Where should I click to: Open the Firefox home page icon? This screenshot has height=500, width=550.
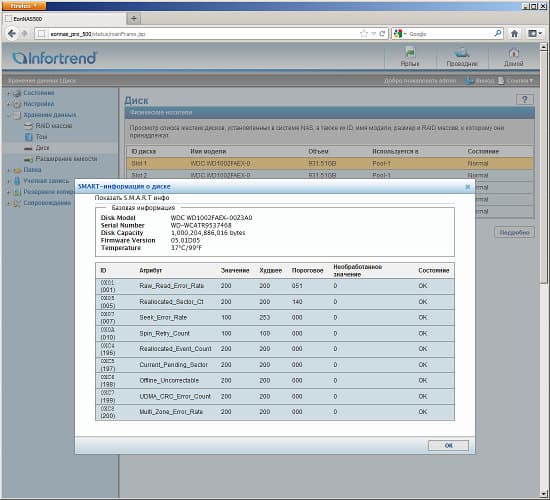click(514, 34)
